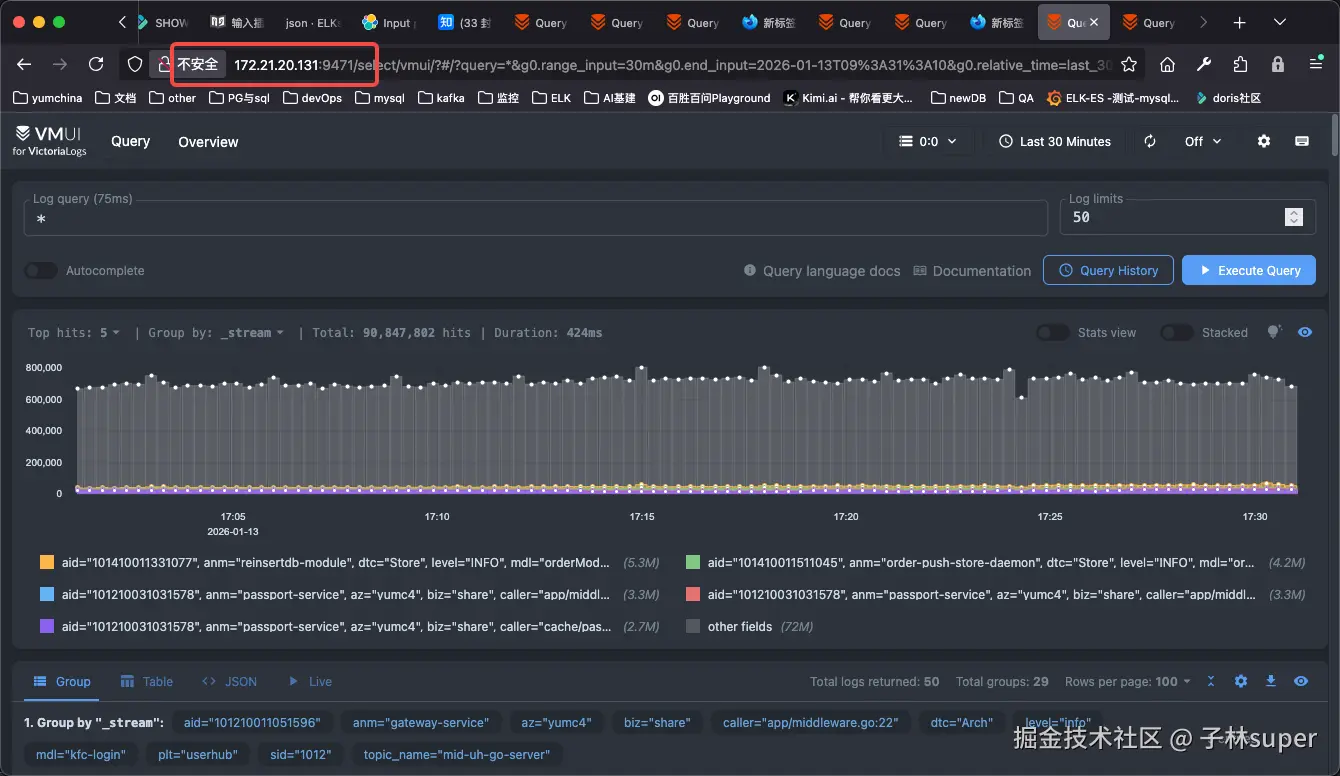Download logs icon in results bar
This screenshot has height=776, width=1340.
click(1271, 681)
